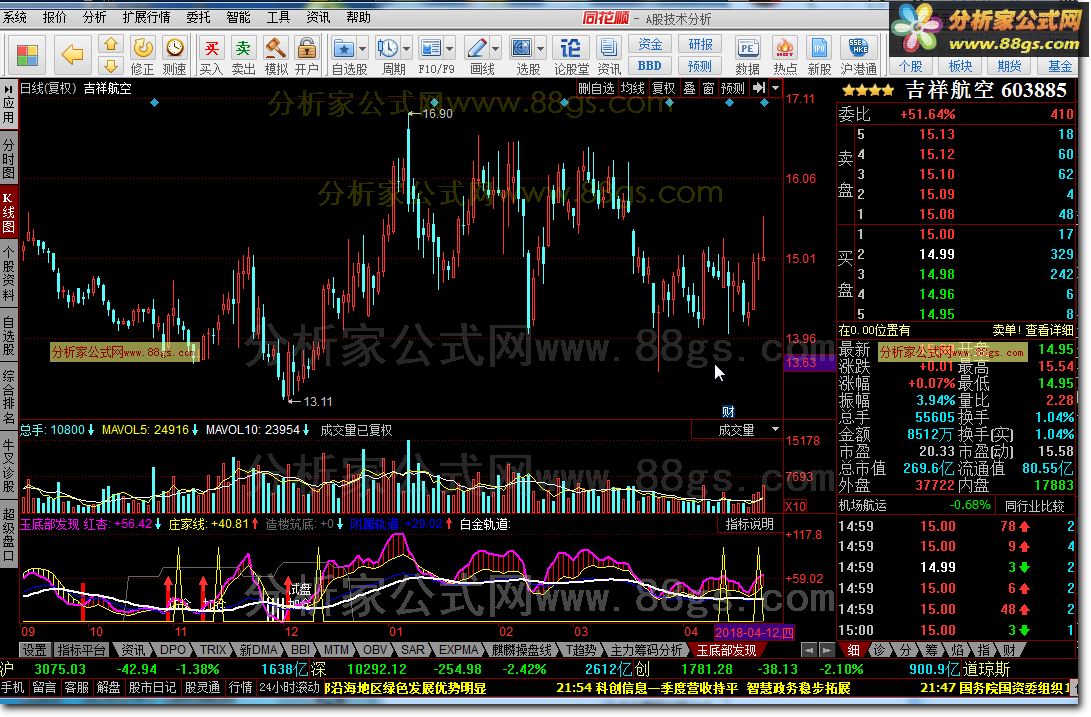Select the TRIX indicator tab
The image size is (1091, 717).
click(213, 650)
